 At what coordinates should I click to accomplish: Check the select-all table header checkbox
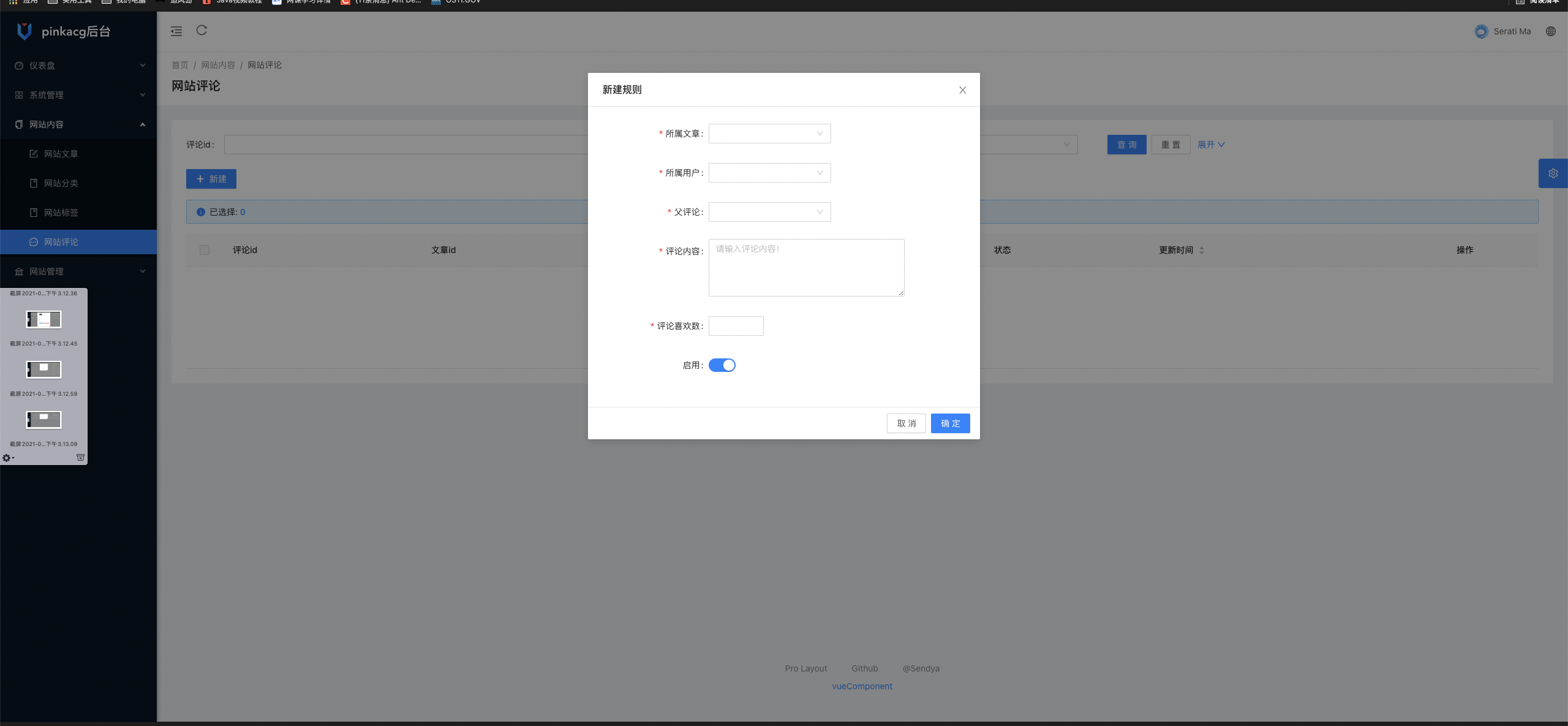(x=205, y=250)
